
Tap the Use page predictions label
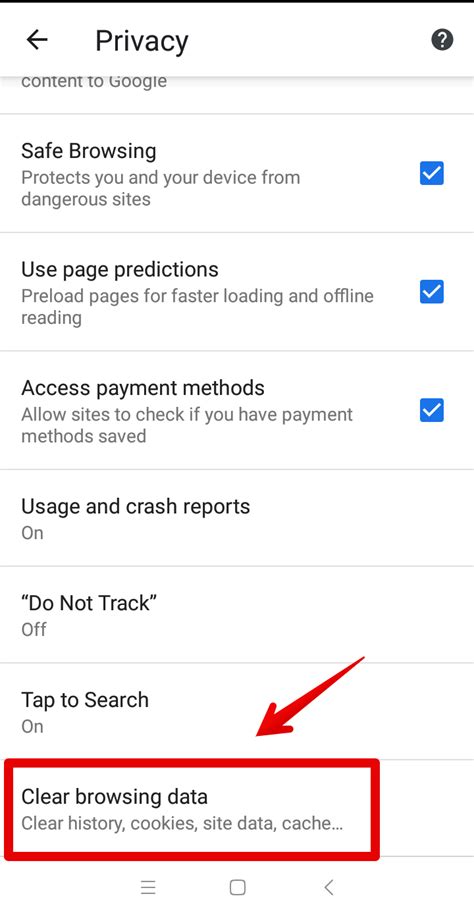120,270
